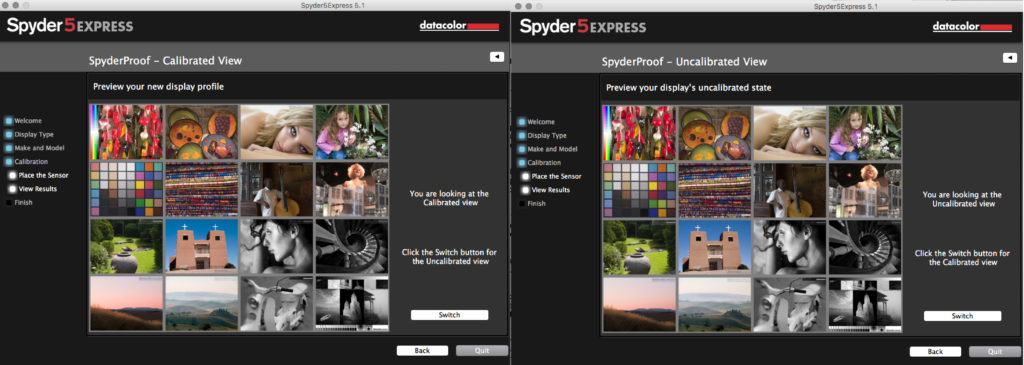1024x365 pixels.
Task: Open color checker chart thumbnail in Uncalibrated view
Action: coord(639,191)
